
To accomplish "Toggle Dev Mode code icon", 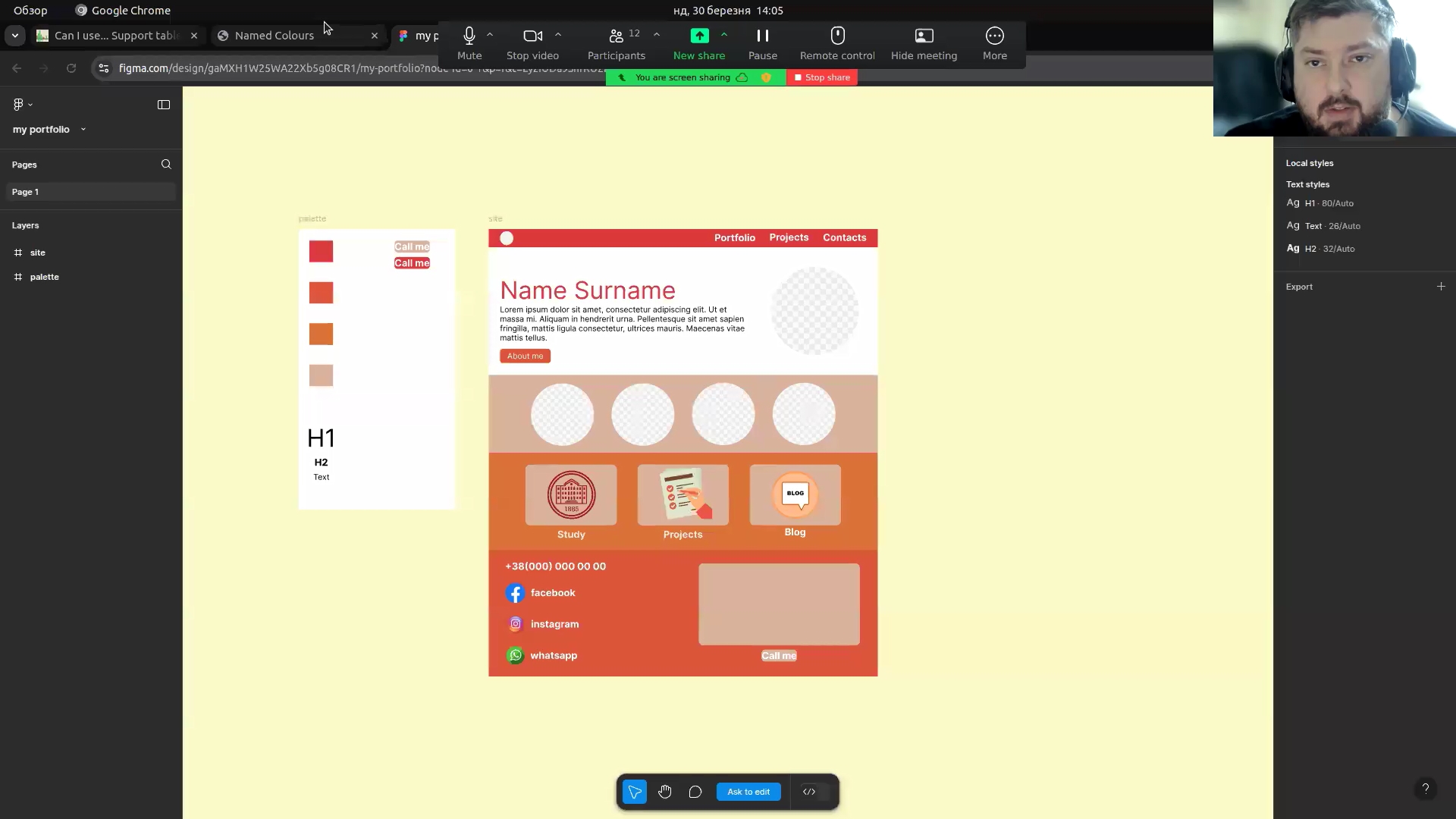I will 809,792.
